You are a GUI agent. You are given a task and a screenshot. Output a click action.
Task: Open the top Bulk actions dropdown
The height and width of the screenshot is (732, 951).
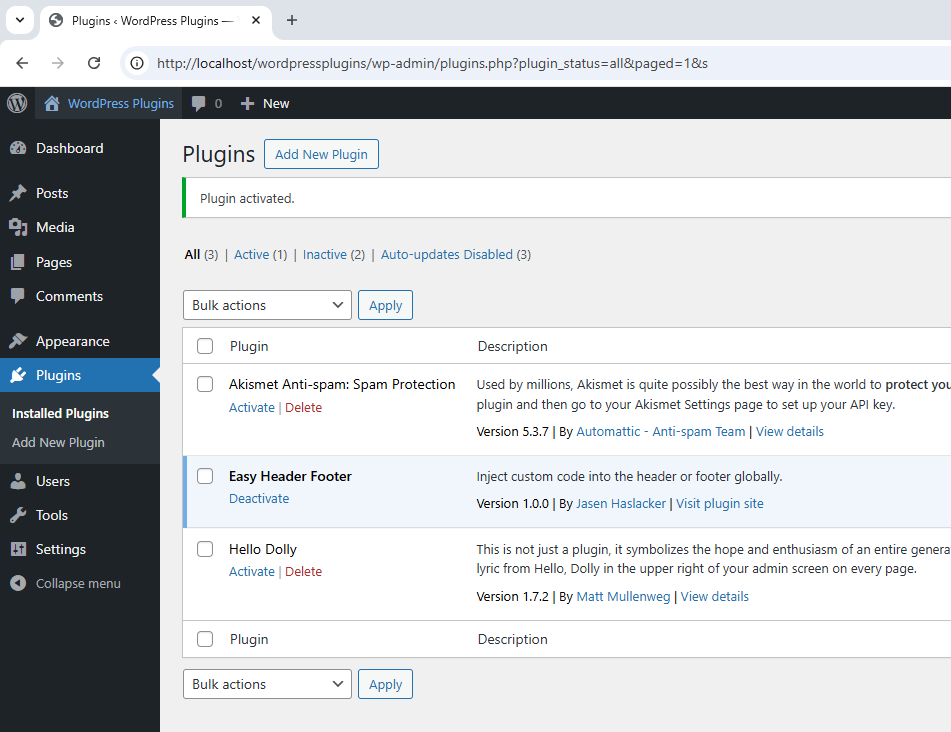point(266,304)
